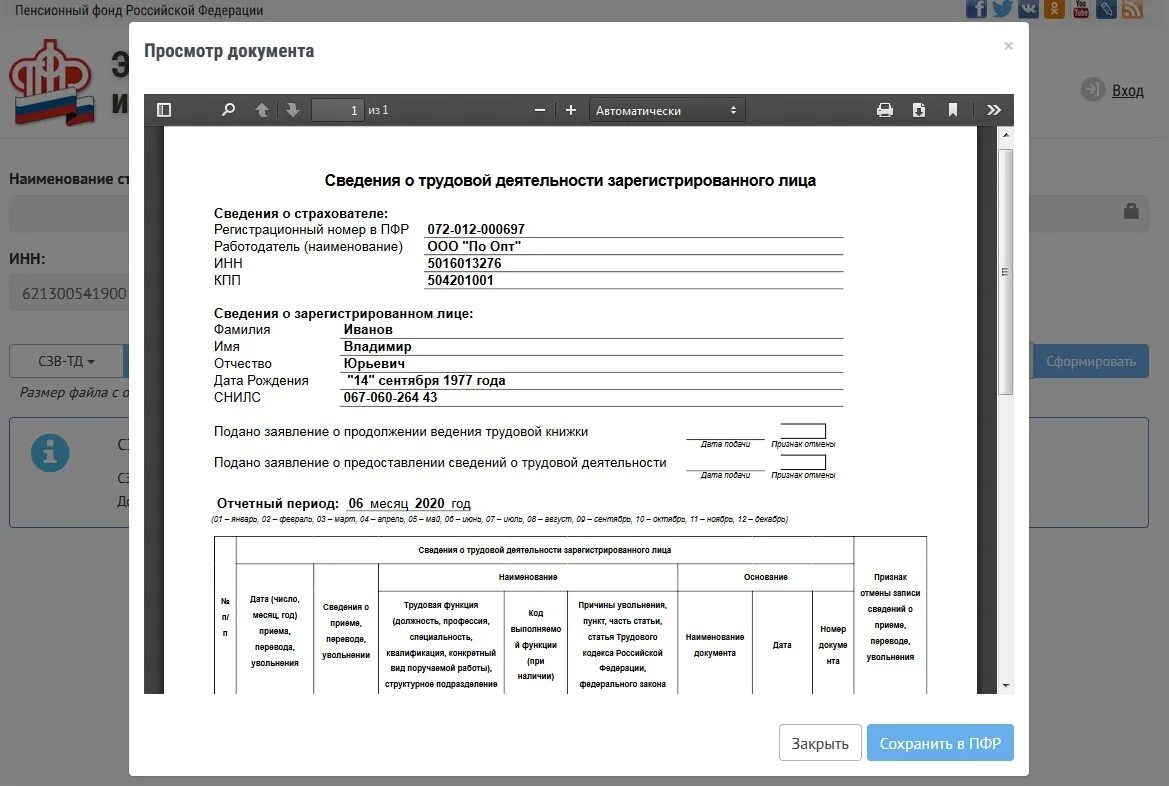Click the registration number 072-012-000697
The image size is (1169, 787).
tap(476, 230)
